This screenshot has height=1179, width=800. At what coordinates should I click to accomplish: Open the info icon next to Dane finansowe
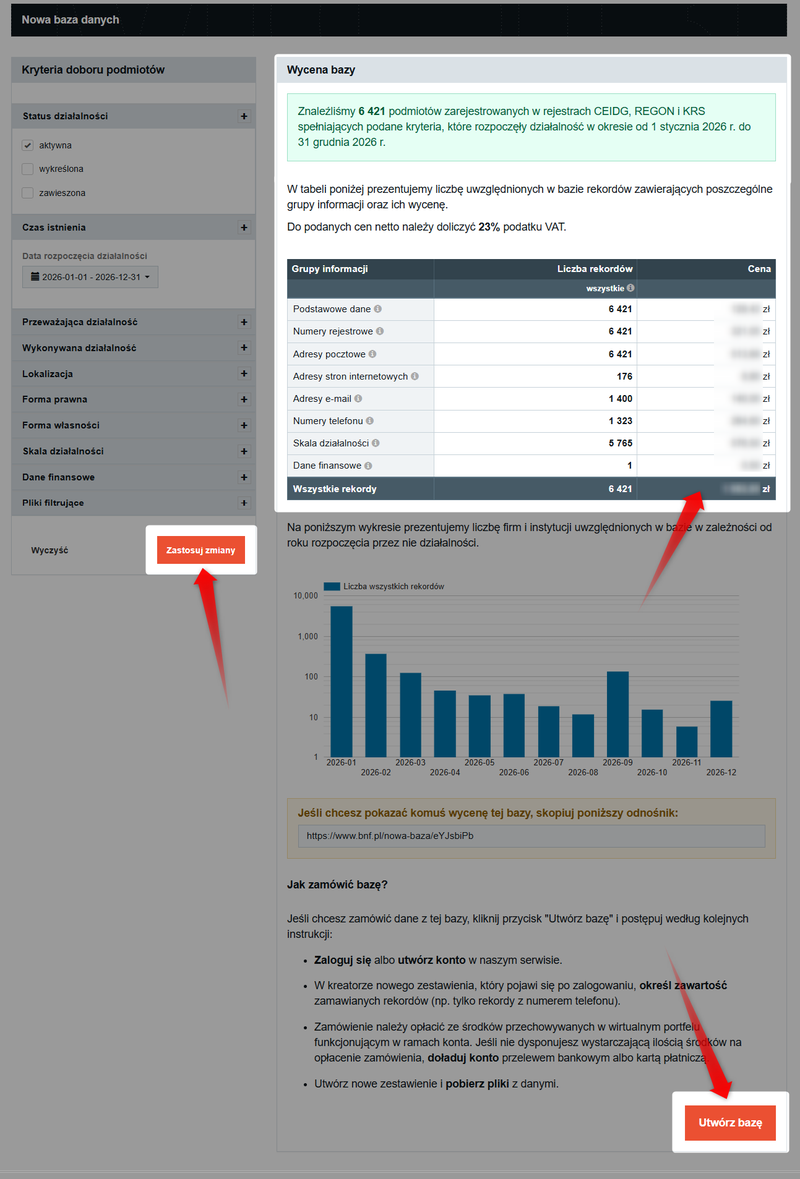[368, 466]
